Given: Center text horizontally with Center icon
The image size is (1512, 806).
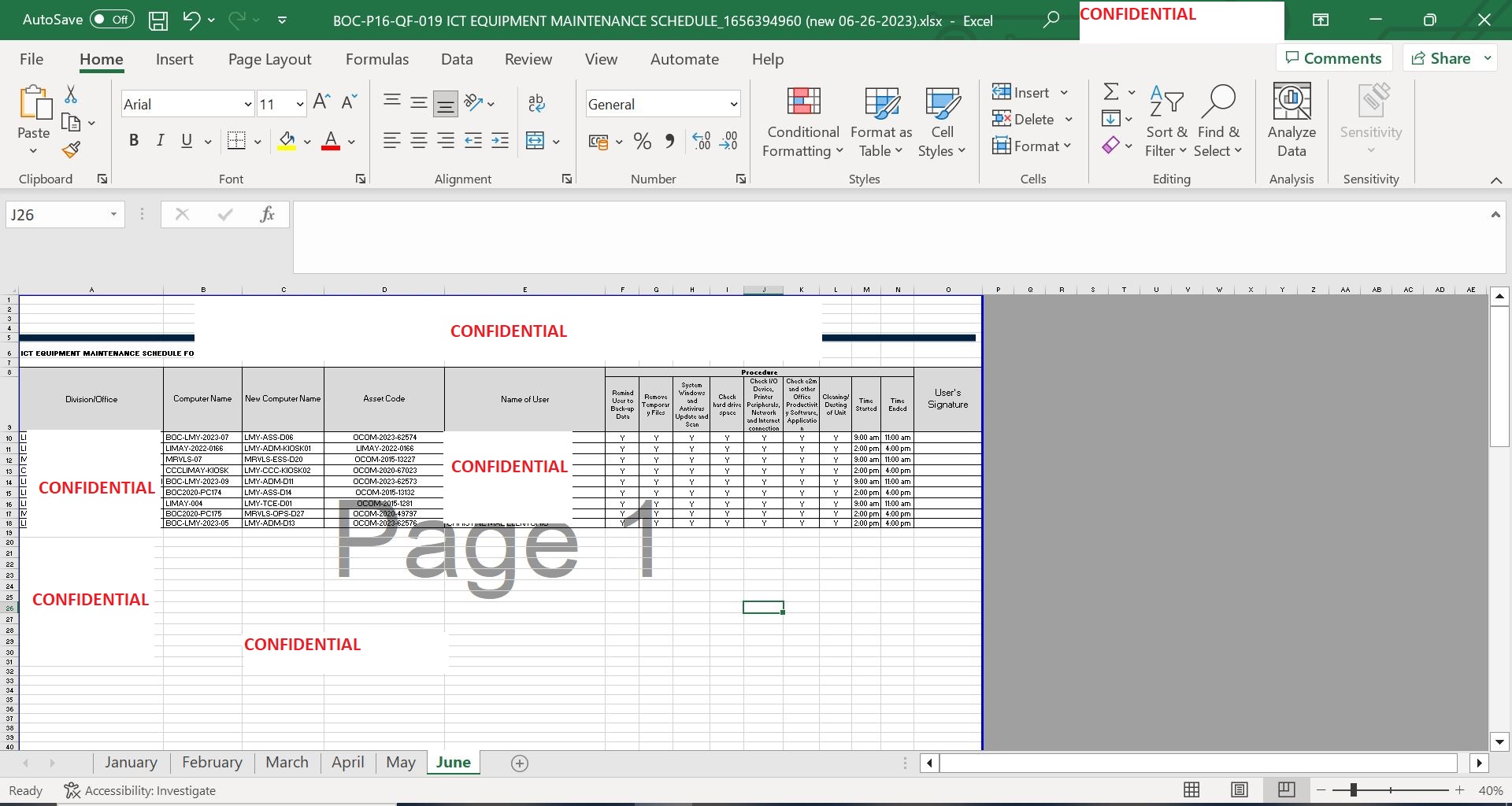Looking at the screenshot, I should click(419, 141).
